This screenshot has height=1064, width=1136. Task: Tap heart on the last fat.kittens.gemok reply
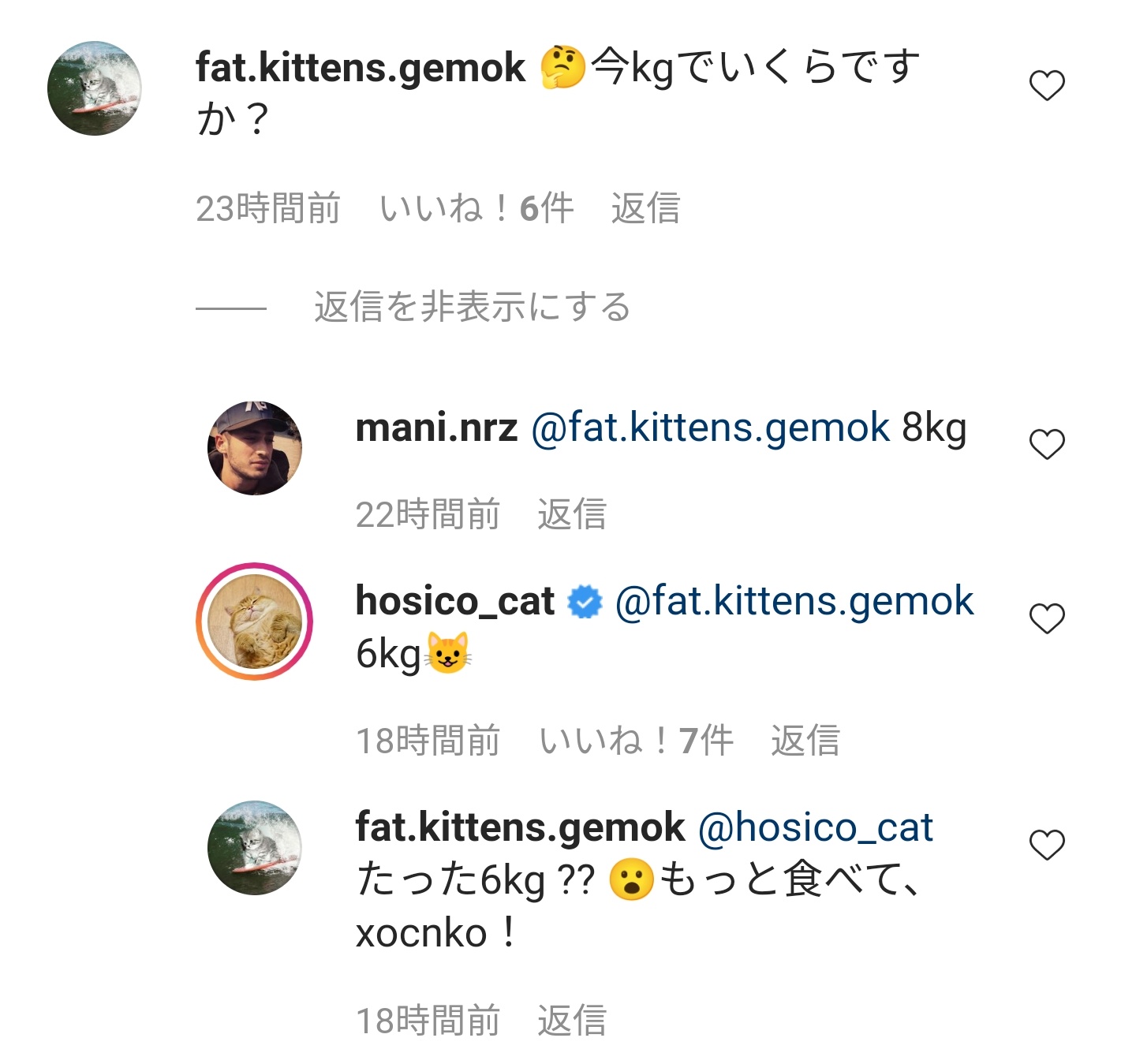tap(1047, 845)
